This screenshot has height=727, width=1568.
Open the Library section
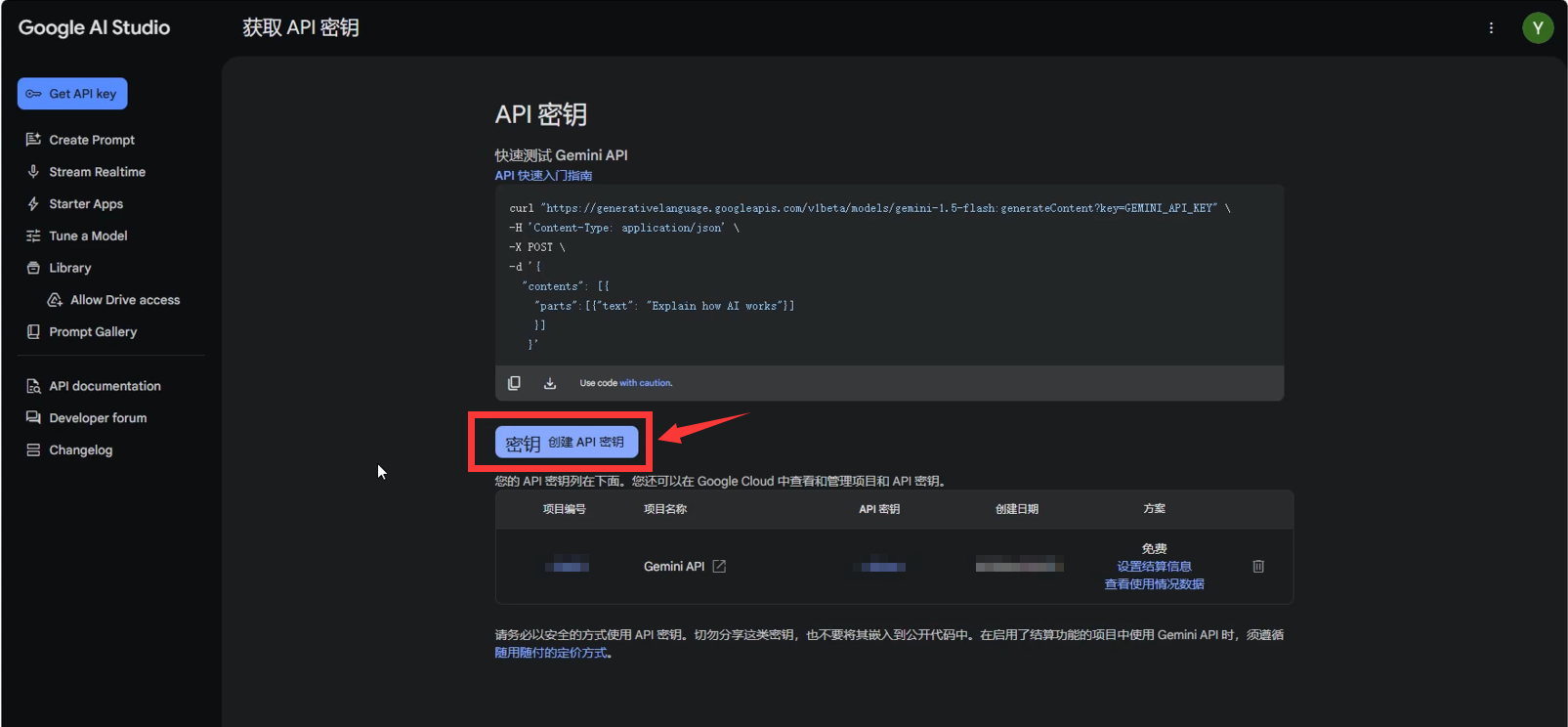[x=69, y=268]
